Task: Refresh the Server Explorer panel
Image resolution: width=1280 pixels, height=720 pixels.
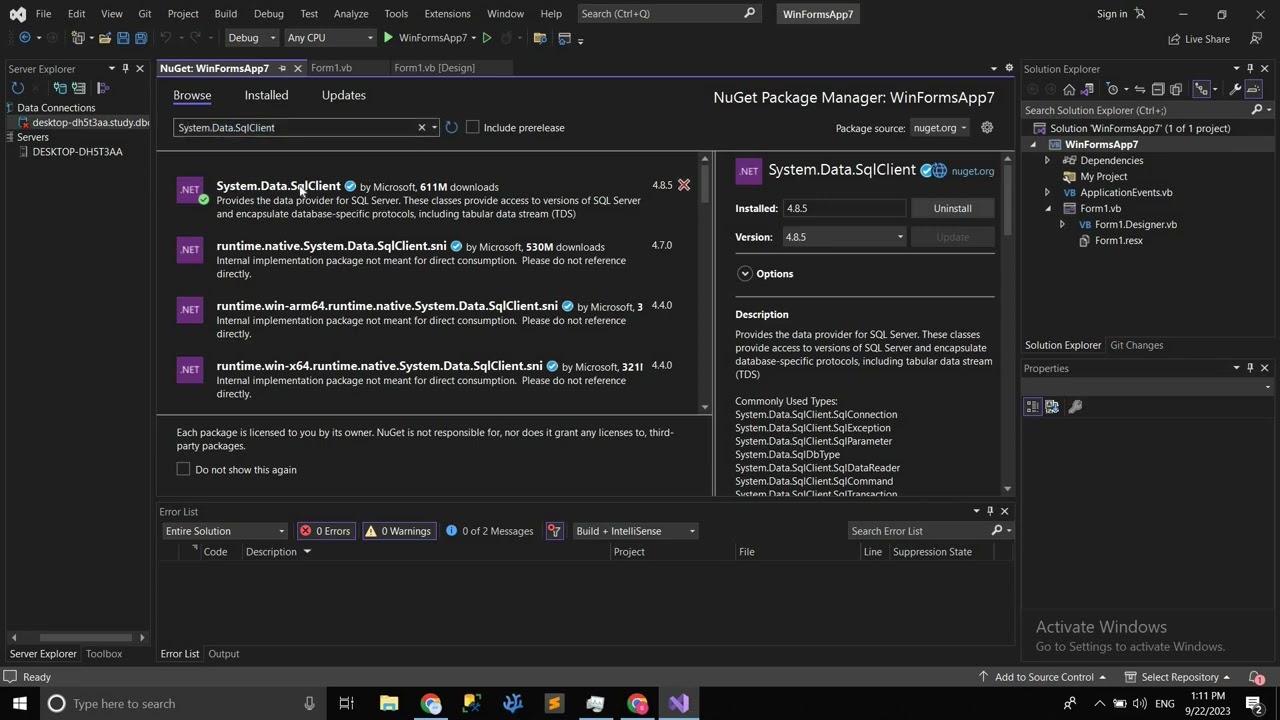Action: [17, 88]
